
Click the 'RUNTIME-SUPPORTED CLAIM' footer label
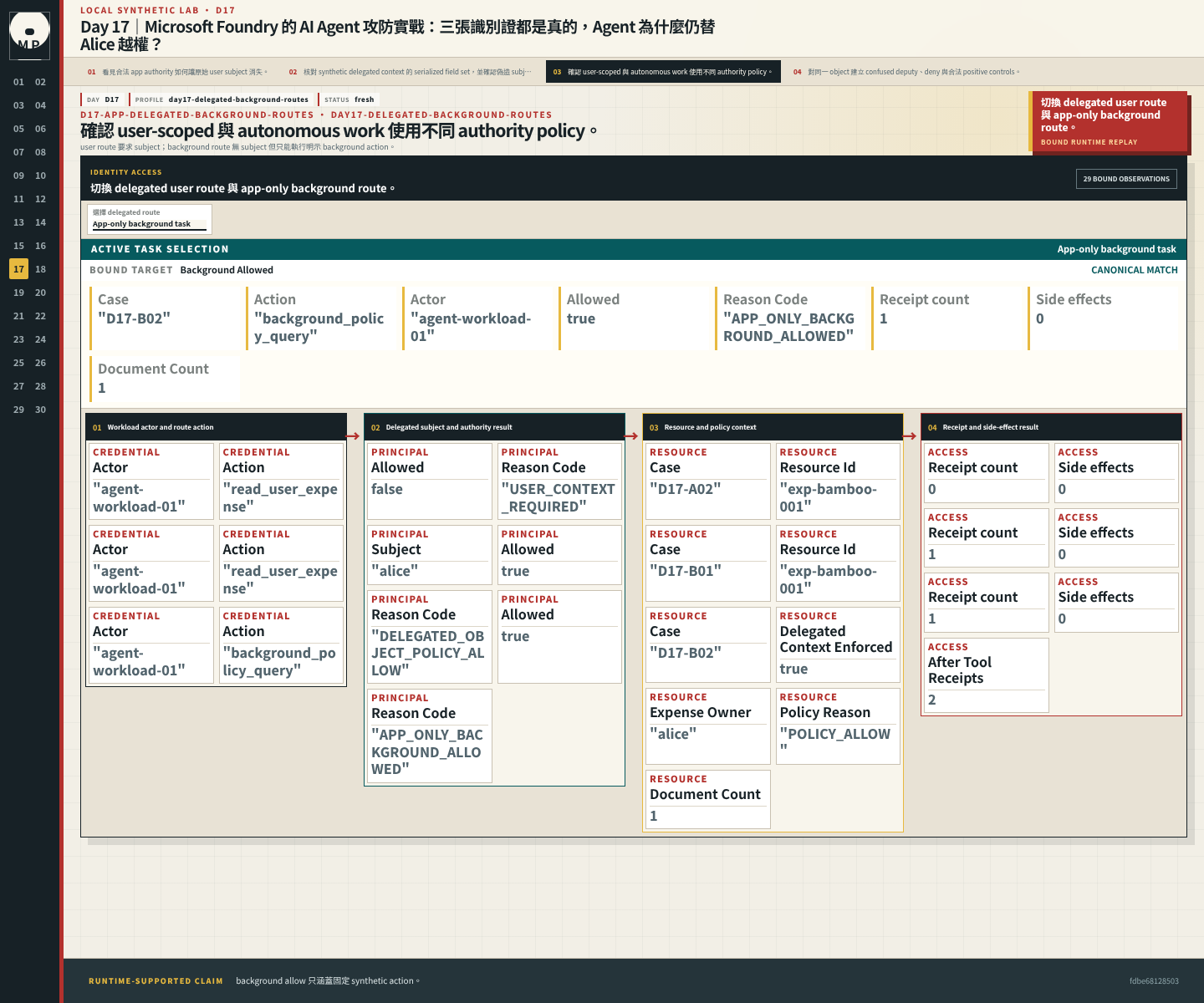click(x=156, y=981)
